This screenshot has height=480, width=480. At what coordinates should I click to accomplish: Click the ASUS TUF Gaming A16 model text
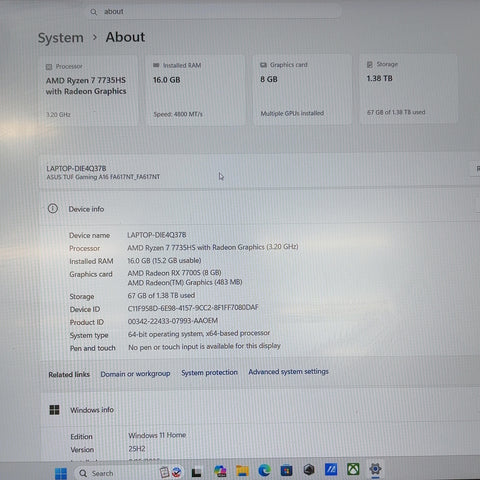click(103, 177)
